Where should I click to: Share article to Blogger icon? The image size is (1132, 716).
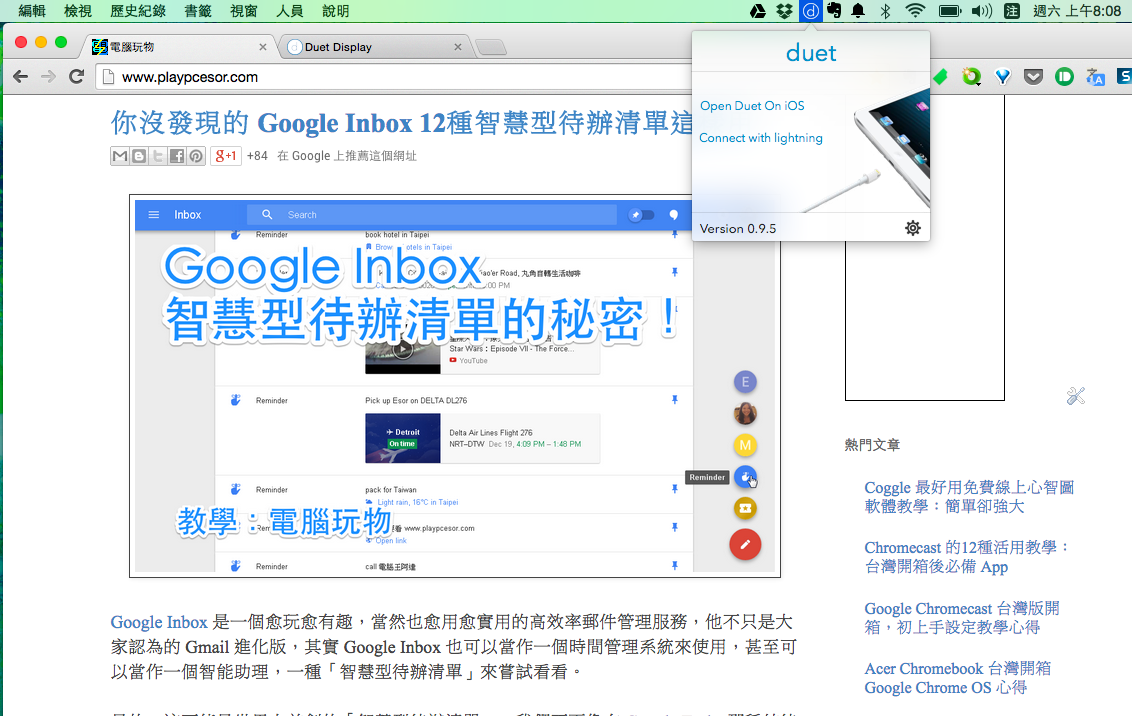tap(139, 156)
